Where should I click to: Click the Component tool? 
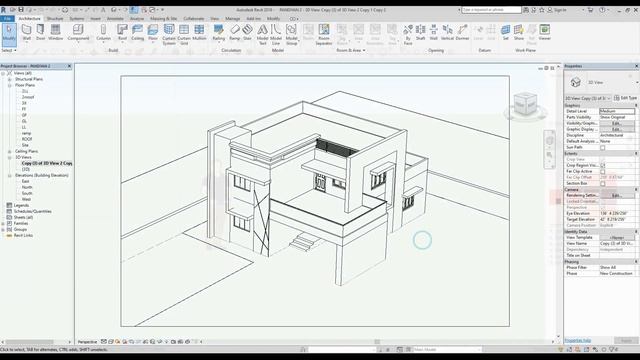[x=78, y=32]
